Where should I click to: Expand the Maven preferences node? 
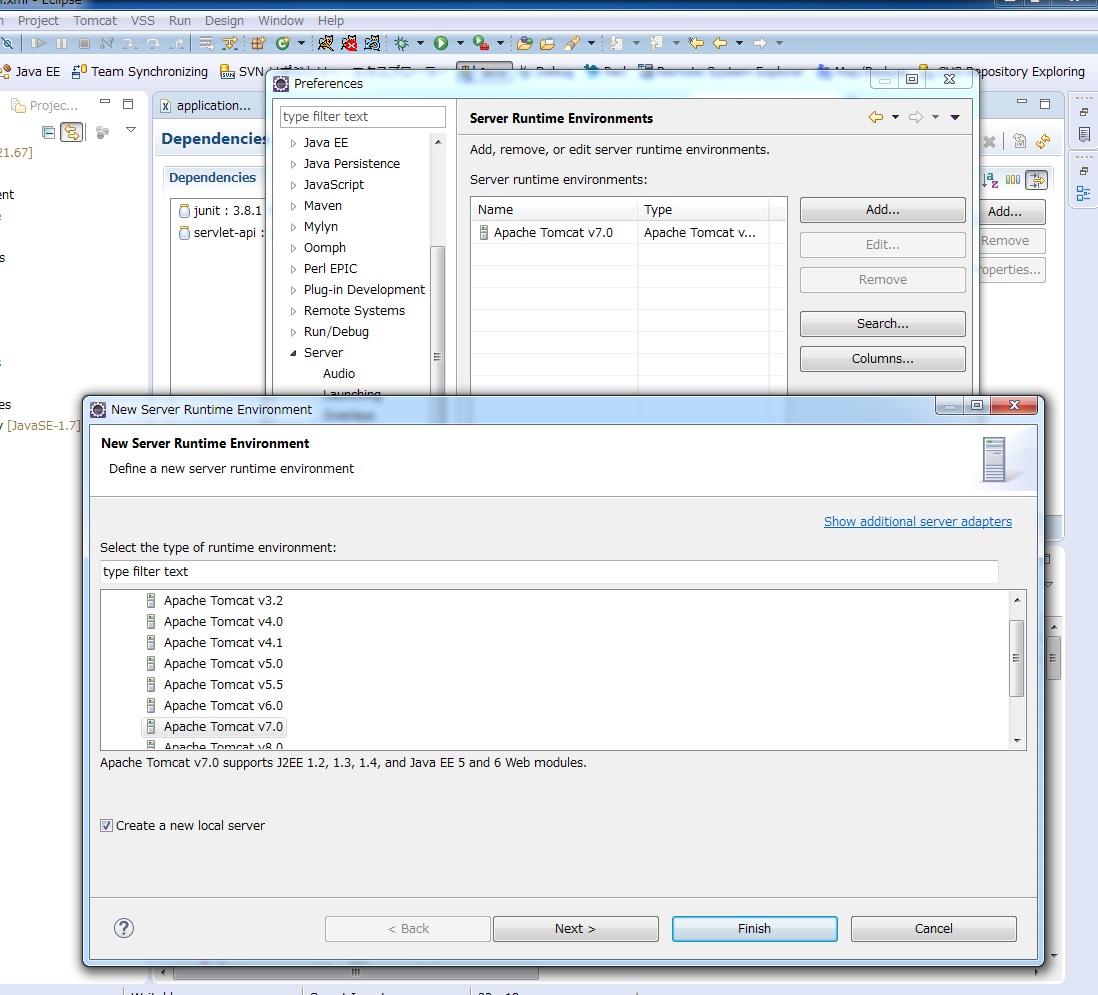coord(293,206)
